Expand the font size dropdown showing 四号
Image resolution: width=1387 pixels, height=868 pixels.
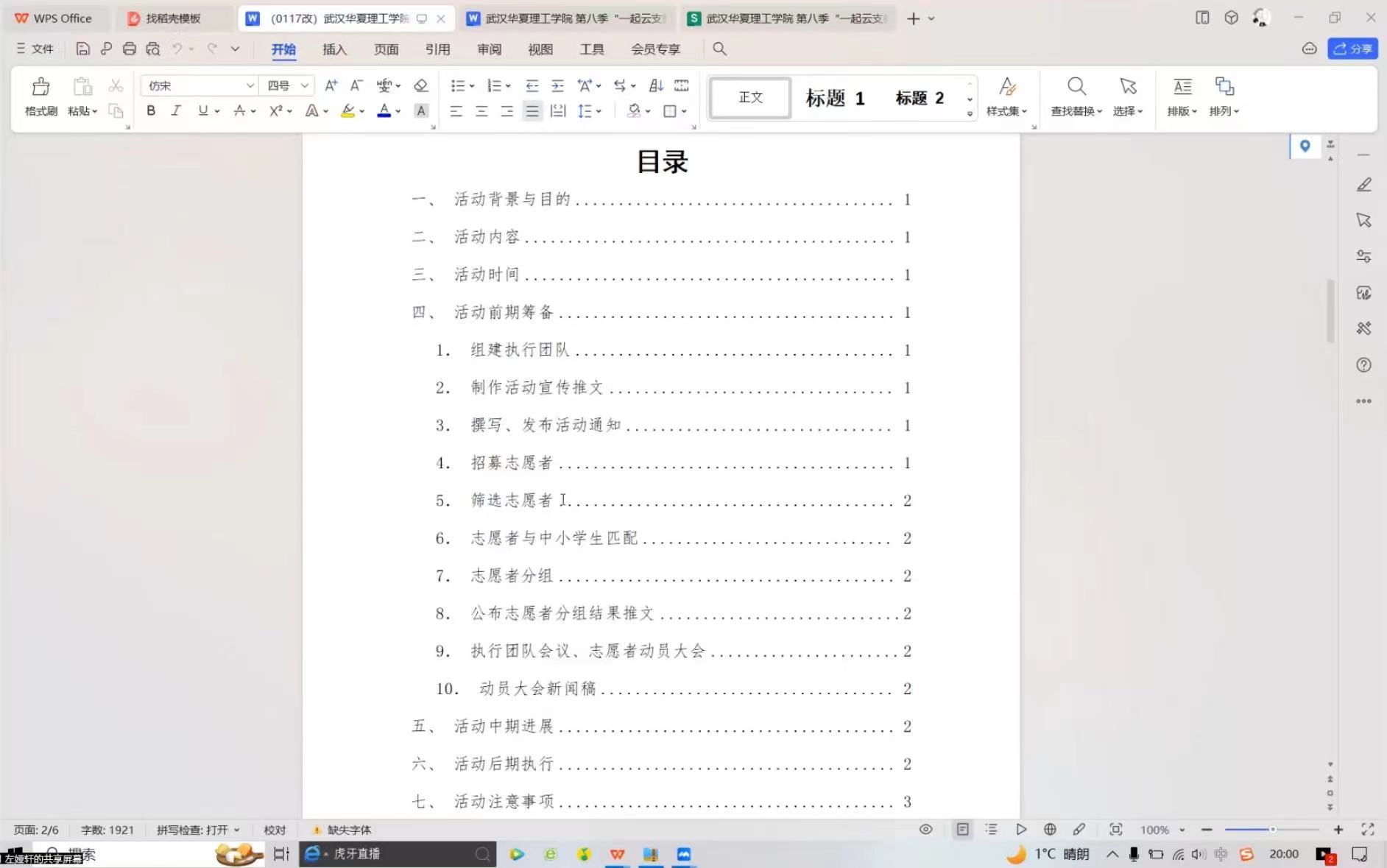[x=304, y=86]
